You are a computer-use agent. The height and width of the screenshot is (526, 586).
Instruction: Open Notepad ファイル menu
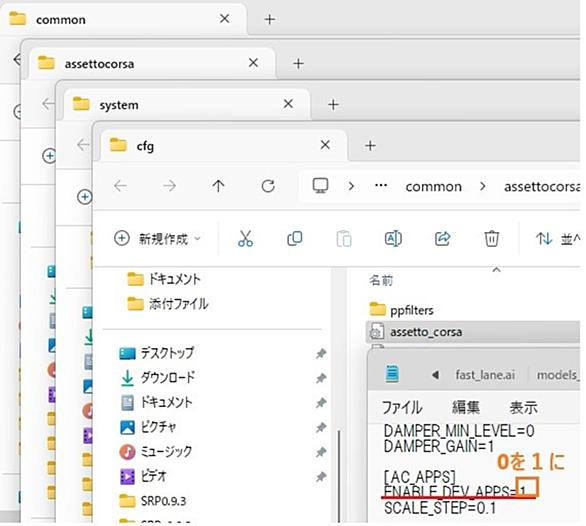pos(402,407)
